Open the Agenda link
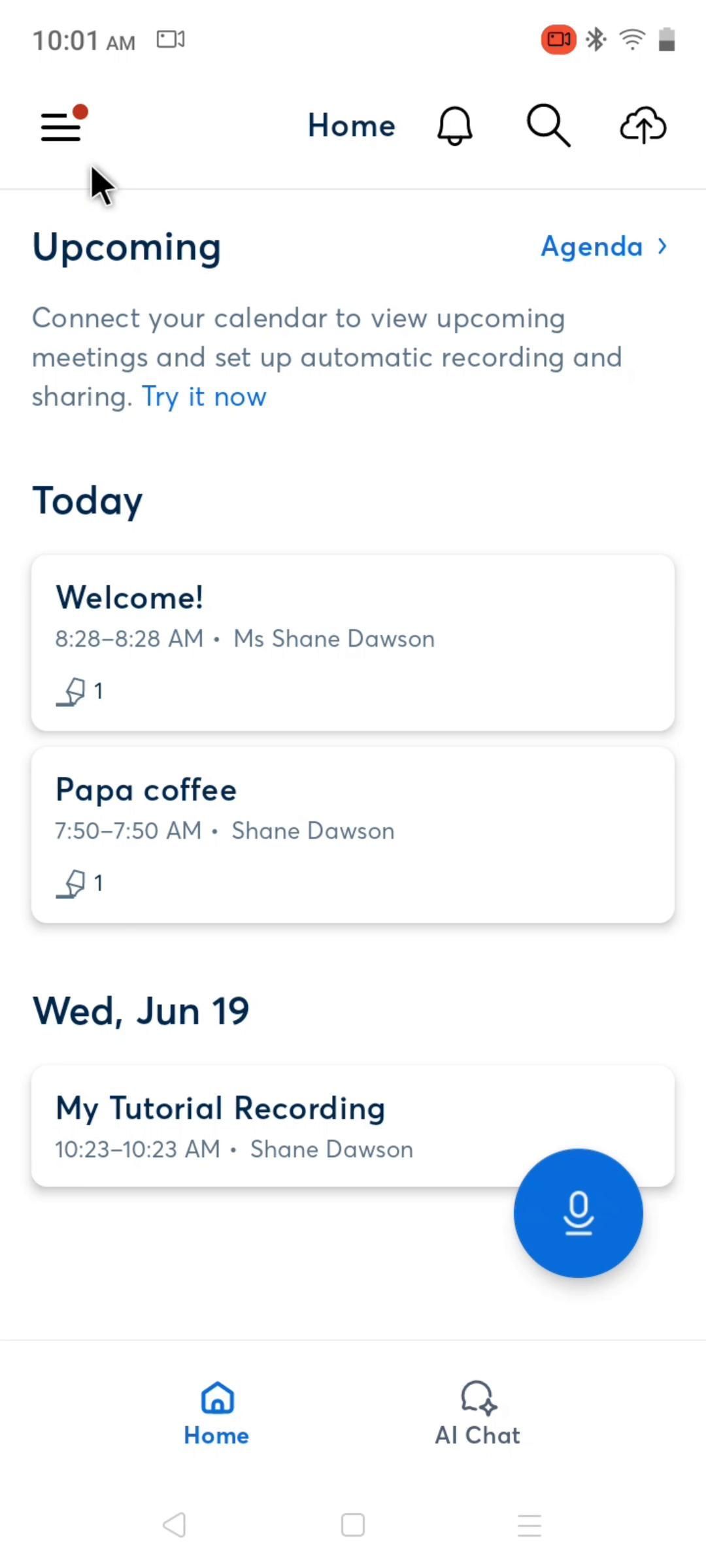The width and height of the screenshot is (706, 1568). coord(592,246)
